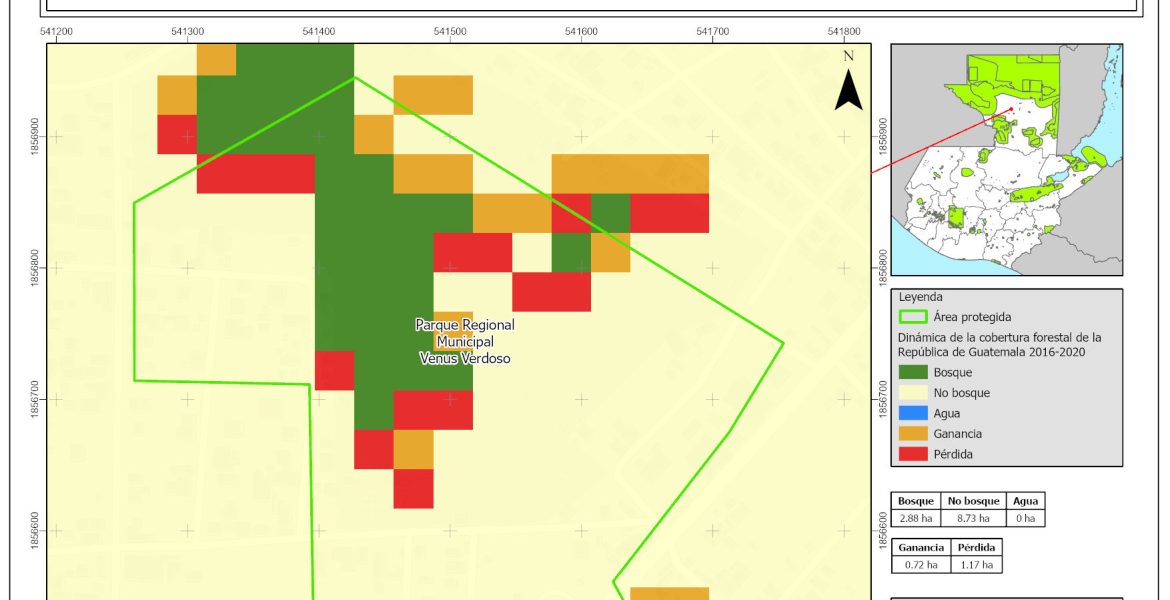1170x600 pixels.
Task: Click the Parque Regional Municipal Venus Verdoso label
Action: 465,341
